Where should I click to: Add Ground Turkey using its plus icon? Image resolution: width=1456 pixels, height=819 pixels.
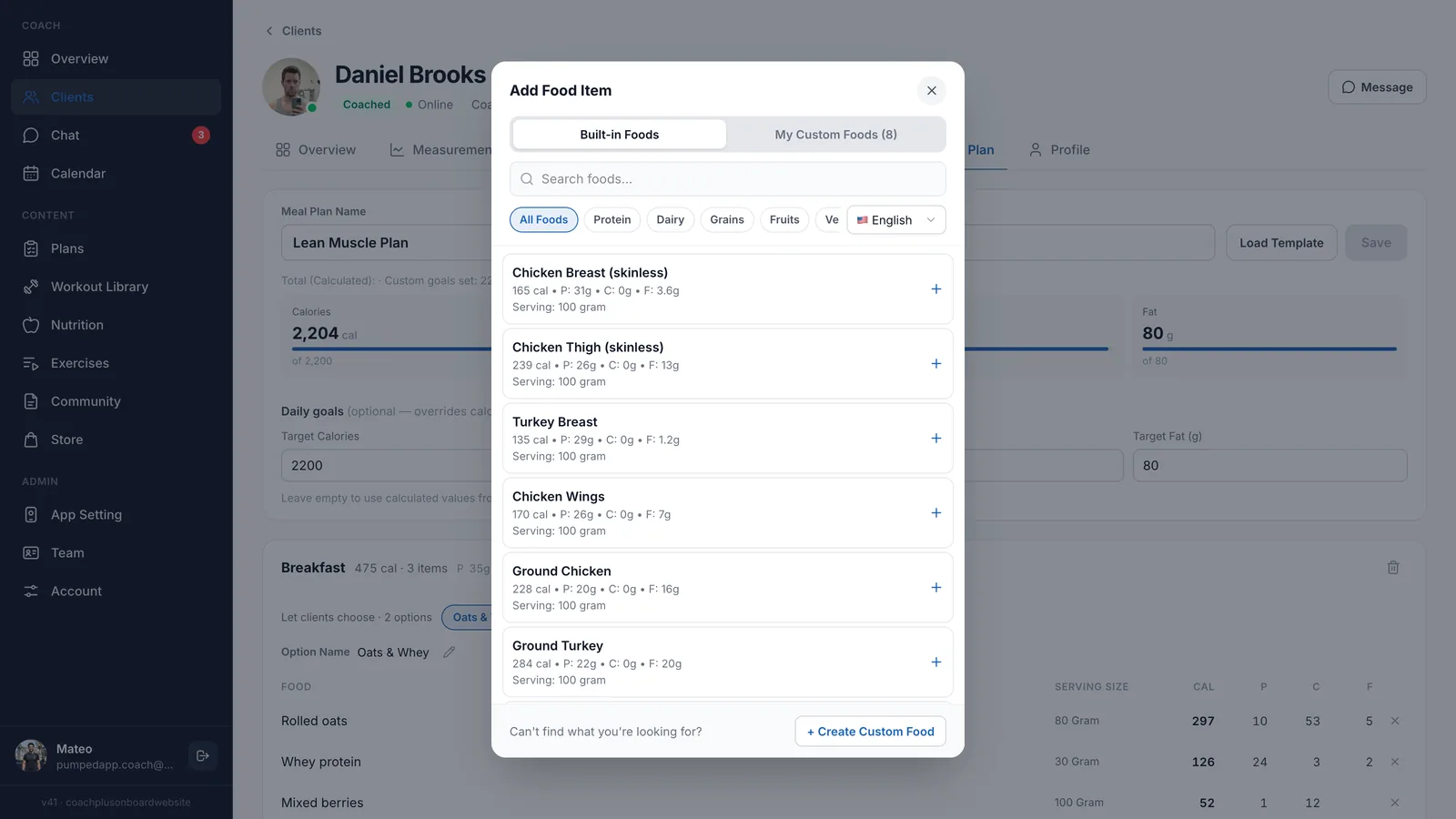[935, 662]
